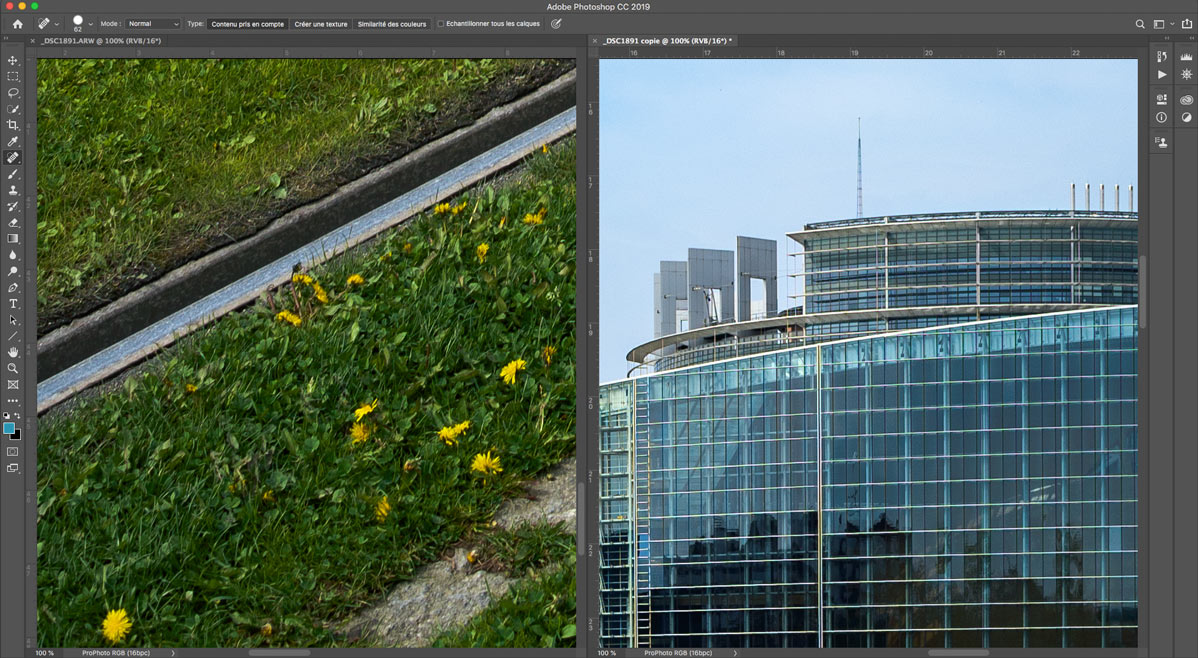Toggle Quick Mask mode
The height and width of the screenshot is (658, 1198).
click(x=13, y=451)
